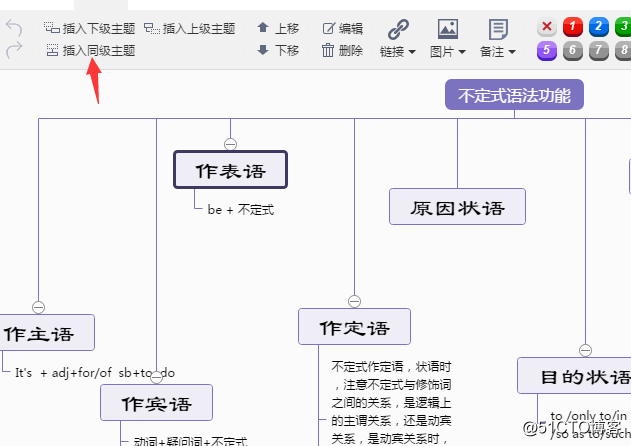The image size is (631, 446).
Task: Insert a parent topic (插入上级主题)
Action: [x=190, y=28]
